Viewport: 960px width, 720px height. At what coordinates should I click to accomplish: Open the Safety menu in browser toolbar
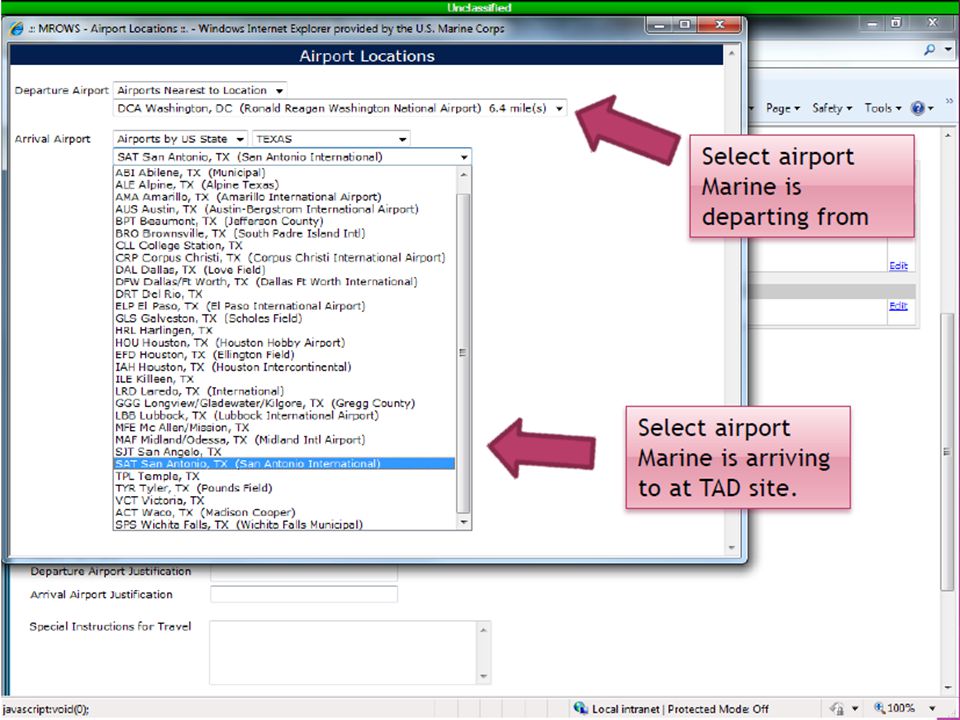click(x=831, y=108)
